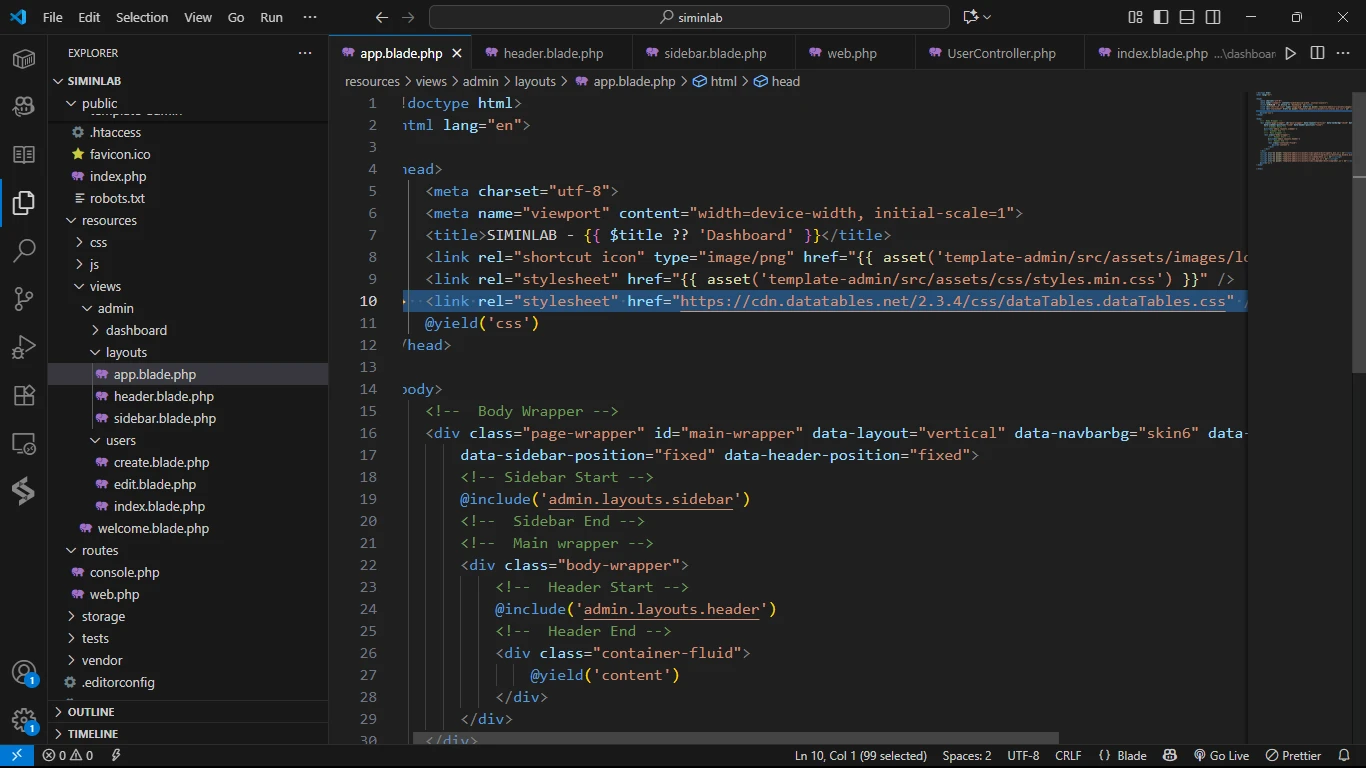1366x768 pixels.
Task: Open the Extensions view
Action: (24, 395)
